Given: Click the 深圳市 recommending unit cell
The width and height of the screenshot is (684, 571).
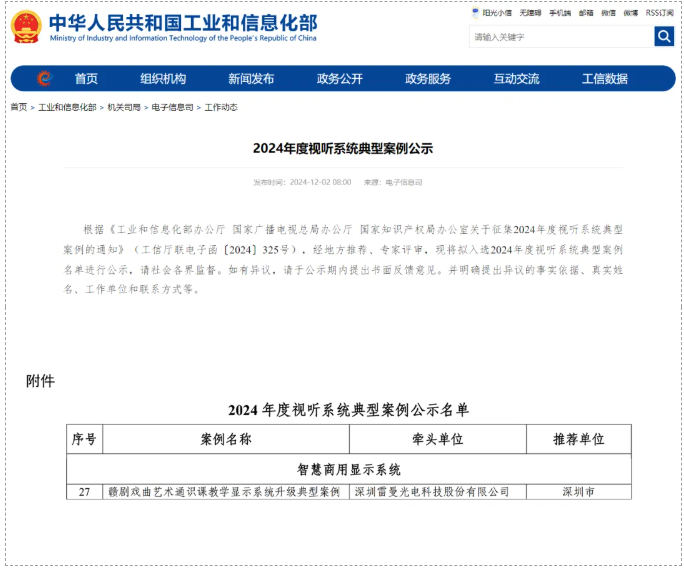Looking at the screenshot, I should [x=579, y=492].
